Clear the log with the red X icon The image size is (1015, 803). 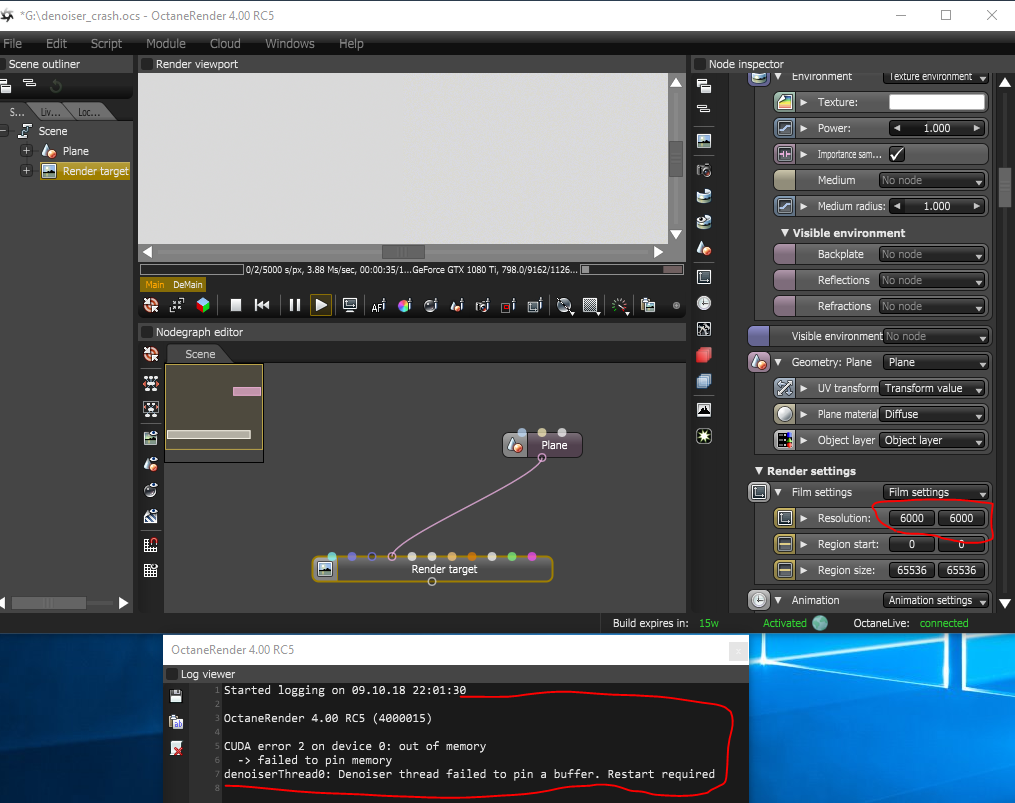[176, 748]
